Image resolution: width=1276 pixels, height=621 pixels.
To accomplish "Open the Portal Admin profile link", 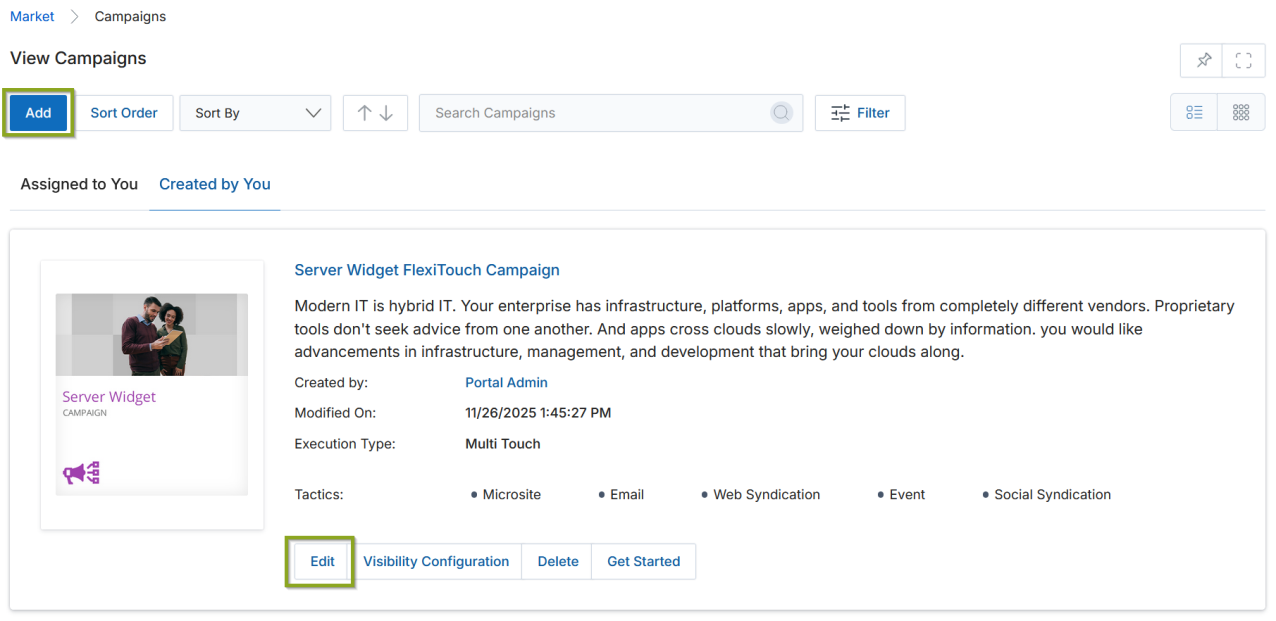I will coord(506,382).
